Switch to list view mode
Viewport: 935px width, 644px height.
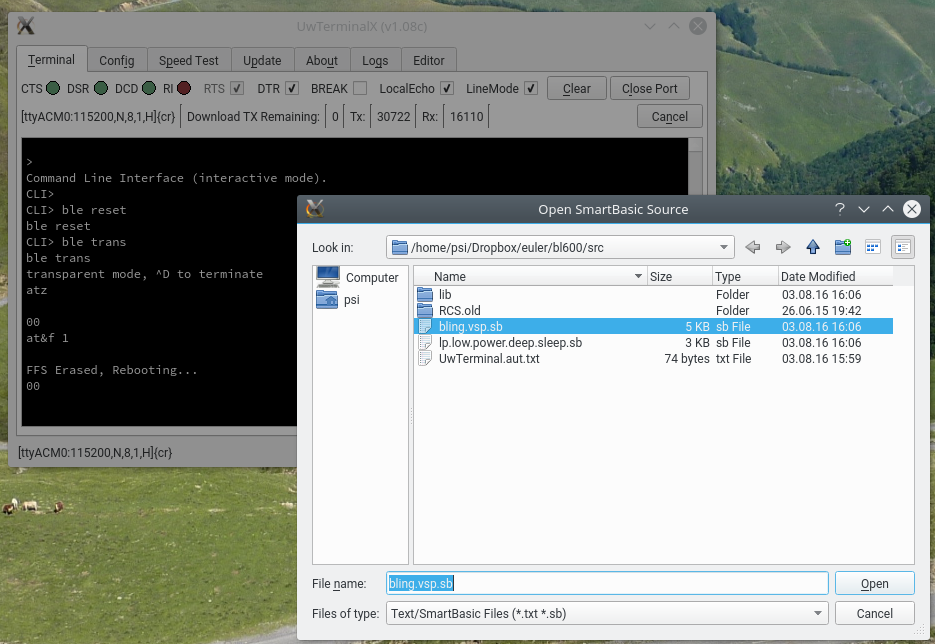point(872,247)
